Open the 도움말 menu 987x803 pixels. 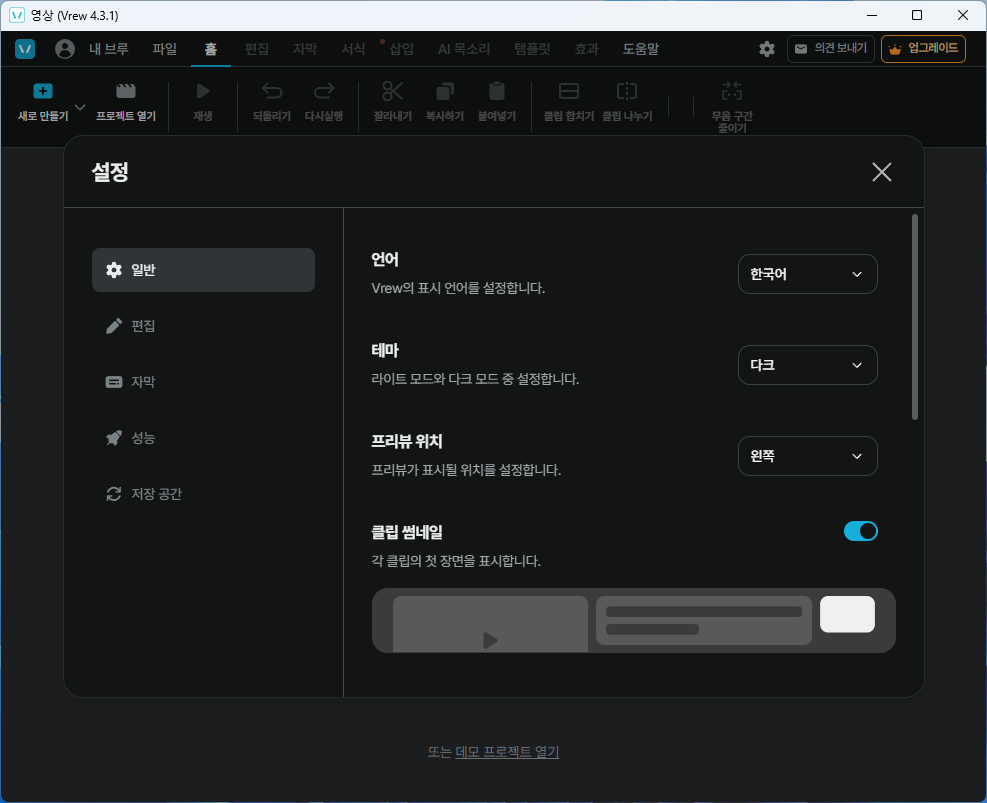tap(641, 48)
